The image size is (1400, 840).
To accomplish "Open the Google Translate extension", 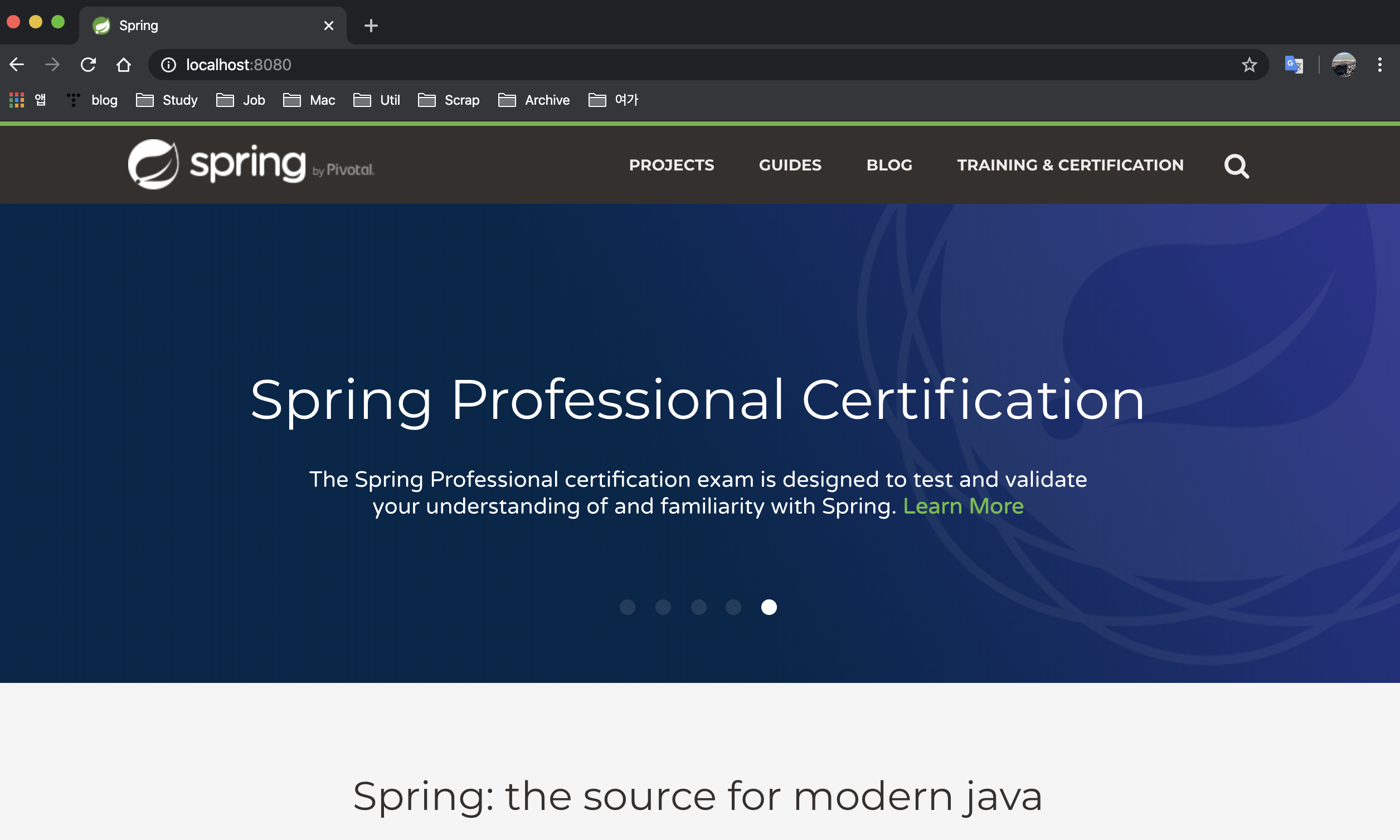I will [1294, 65].
